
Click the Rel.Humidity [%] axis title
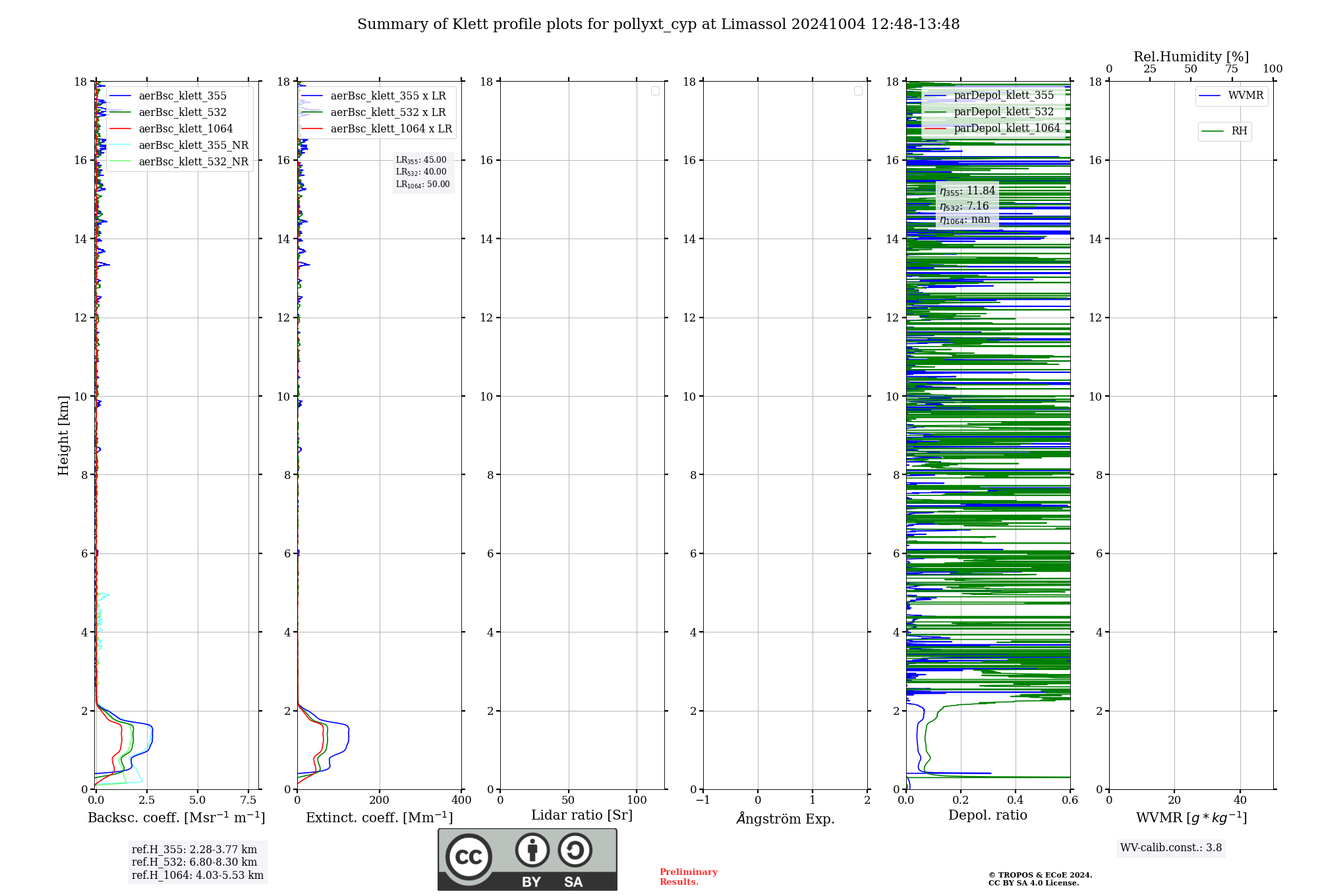pyautogui.click(x=1191, y=57)
